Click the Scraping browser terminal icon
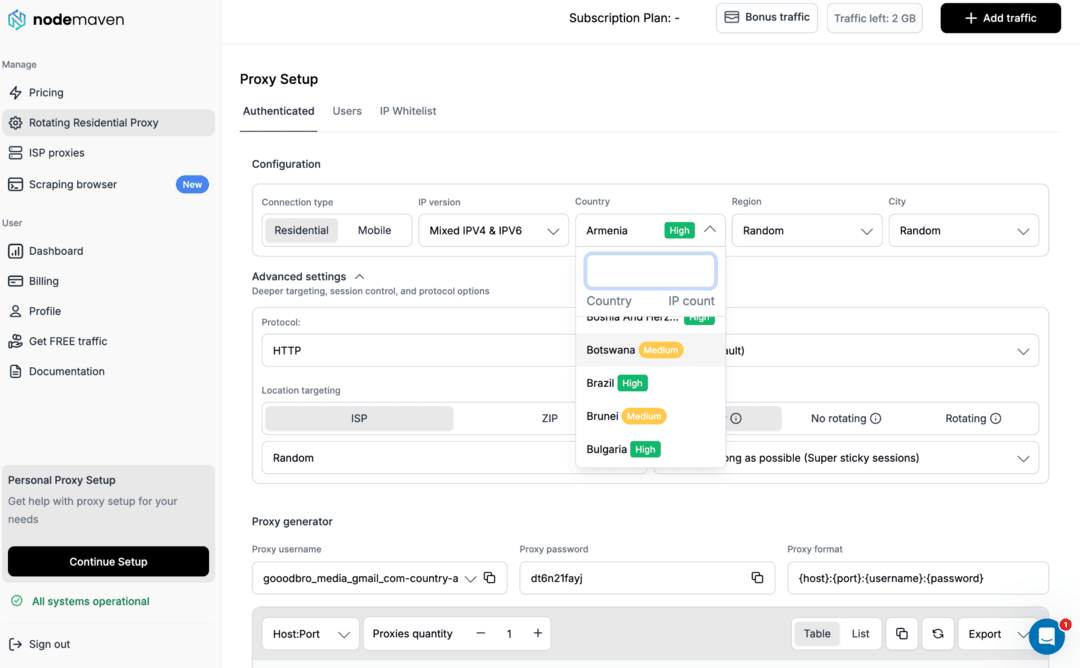The image size is (1080, 668). pyautogui.click(x=15, y=185)
